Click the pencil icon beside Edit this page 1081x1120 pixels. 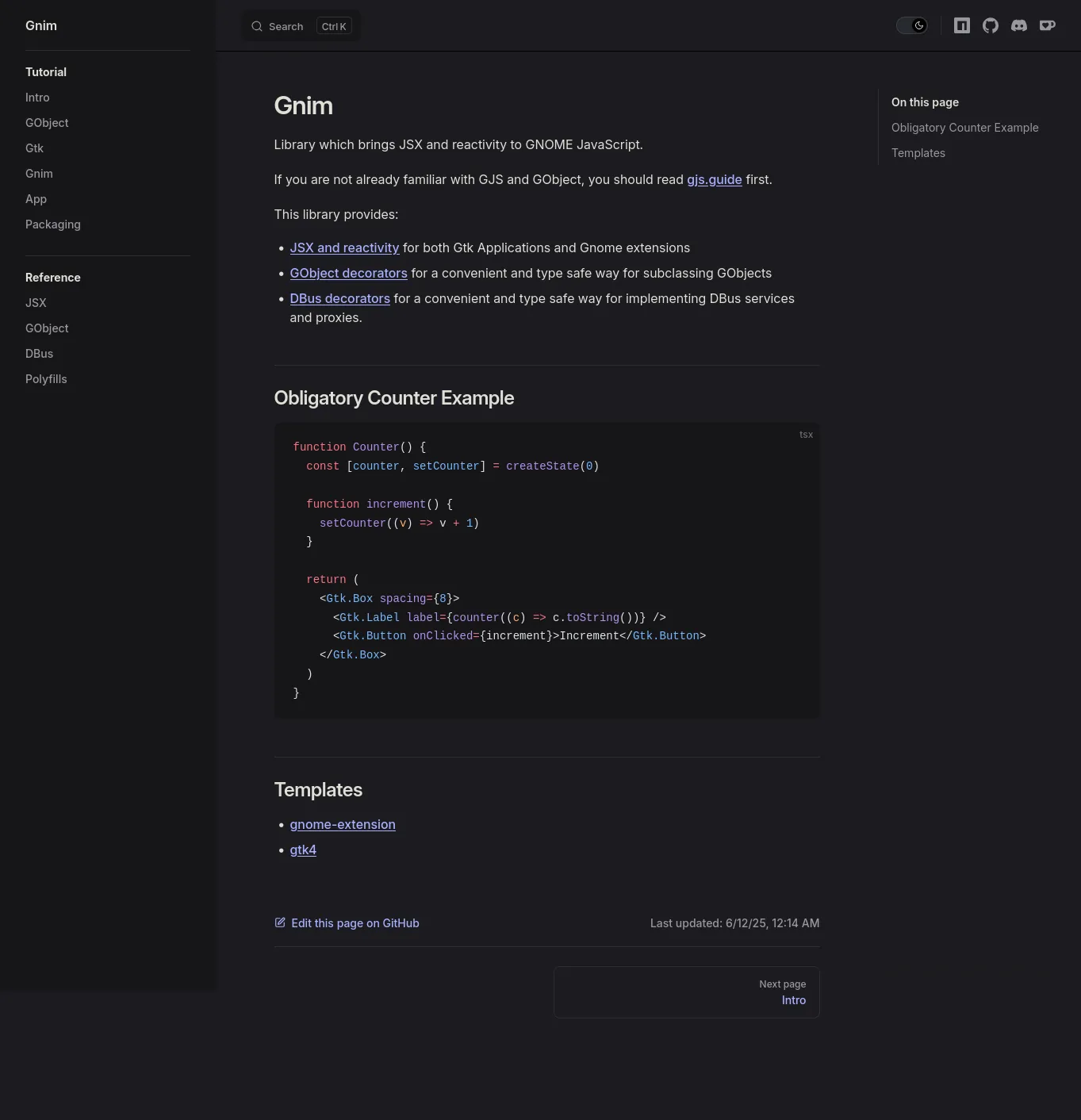[280, 922]
